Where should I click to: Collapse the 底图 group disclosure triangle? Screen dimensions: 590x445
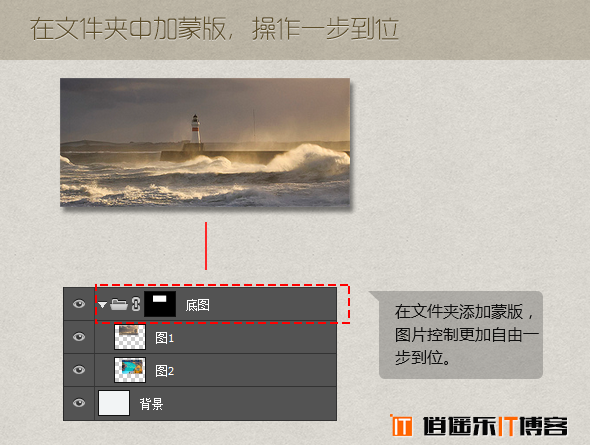pos(102,305)
